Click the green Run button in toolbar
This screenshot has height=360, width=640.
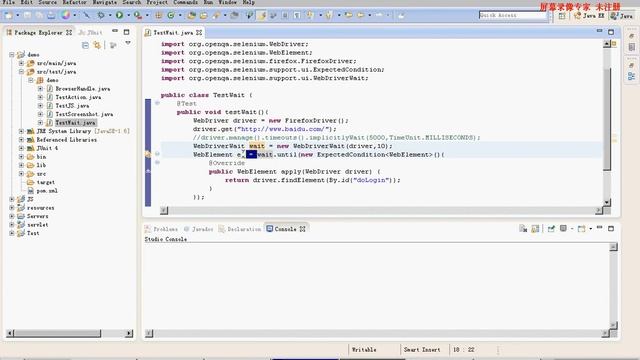[120, 16]
